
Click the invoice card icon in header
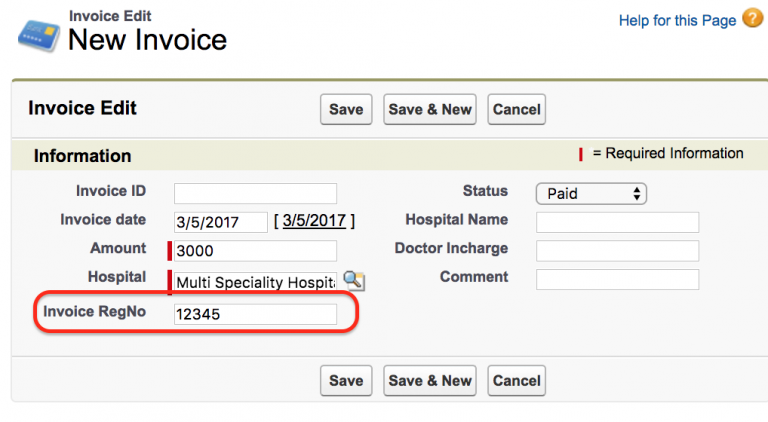[x=37, y=33]
